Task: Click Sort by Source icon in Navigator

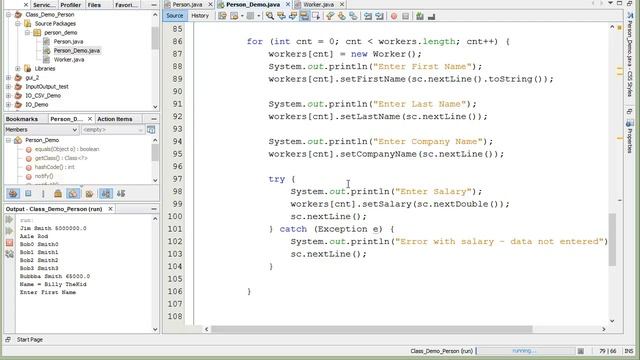Action: (121, 193)
